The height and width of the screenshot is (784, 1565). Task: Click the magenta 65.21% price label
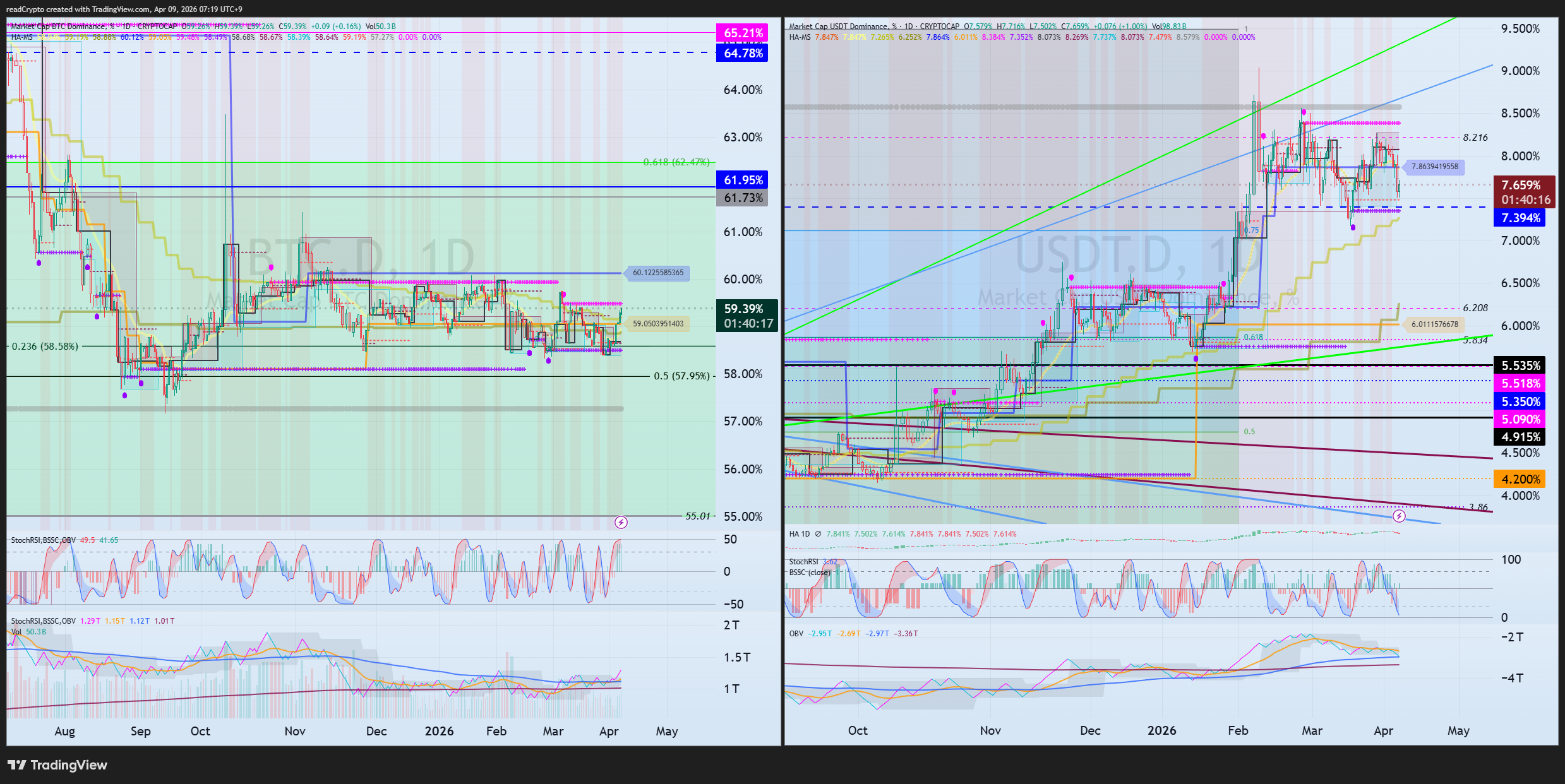point(743,33)
